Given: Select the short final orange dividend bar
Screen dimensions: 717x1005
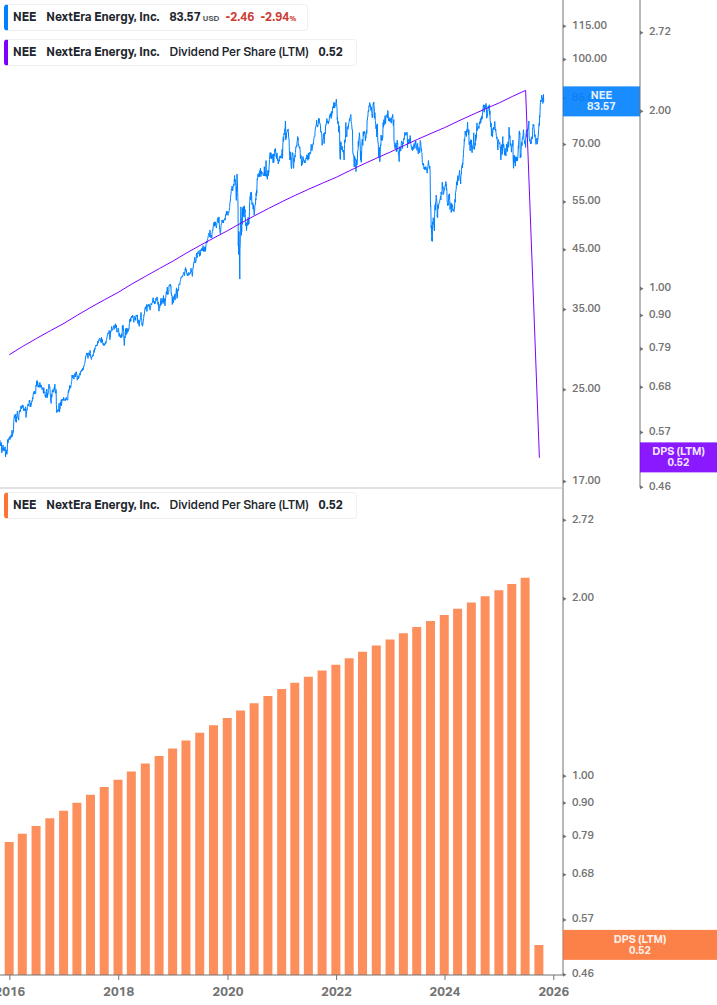Looking at the screenshot, I should click(x=539, y=959).
